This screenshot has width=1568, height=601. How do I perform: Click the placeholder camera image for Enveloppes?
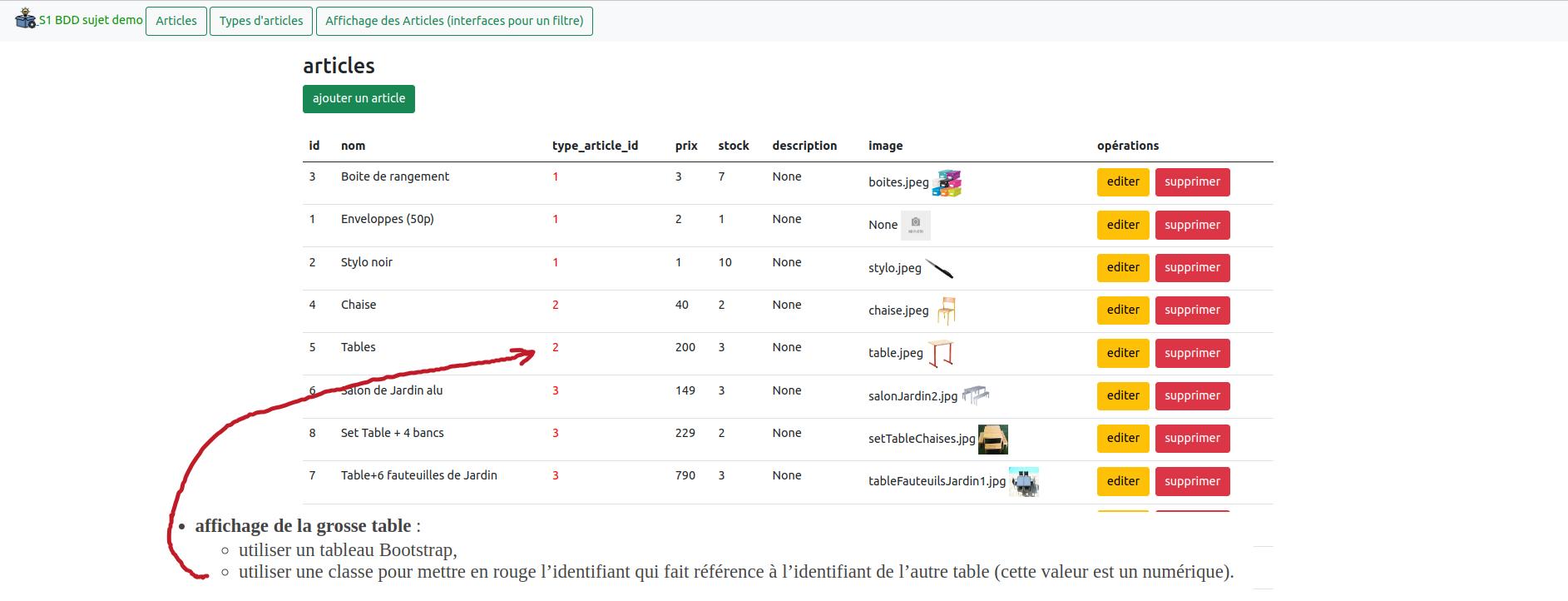click(915, 225)
